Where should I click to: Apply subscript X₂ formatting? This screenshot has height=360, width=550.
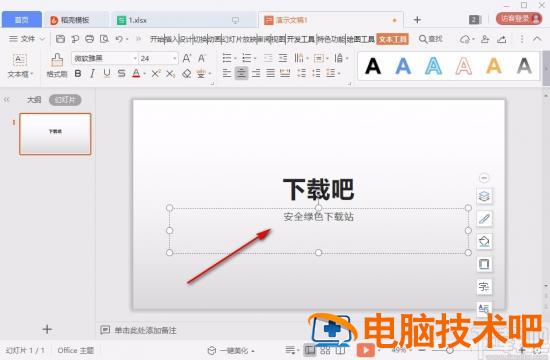tap(170, 73)
